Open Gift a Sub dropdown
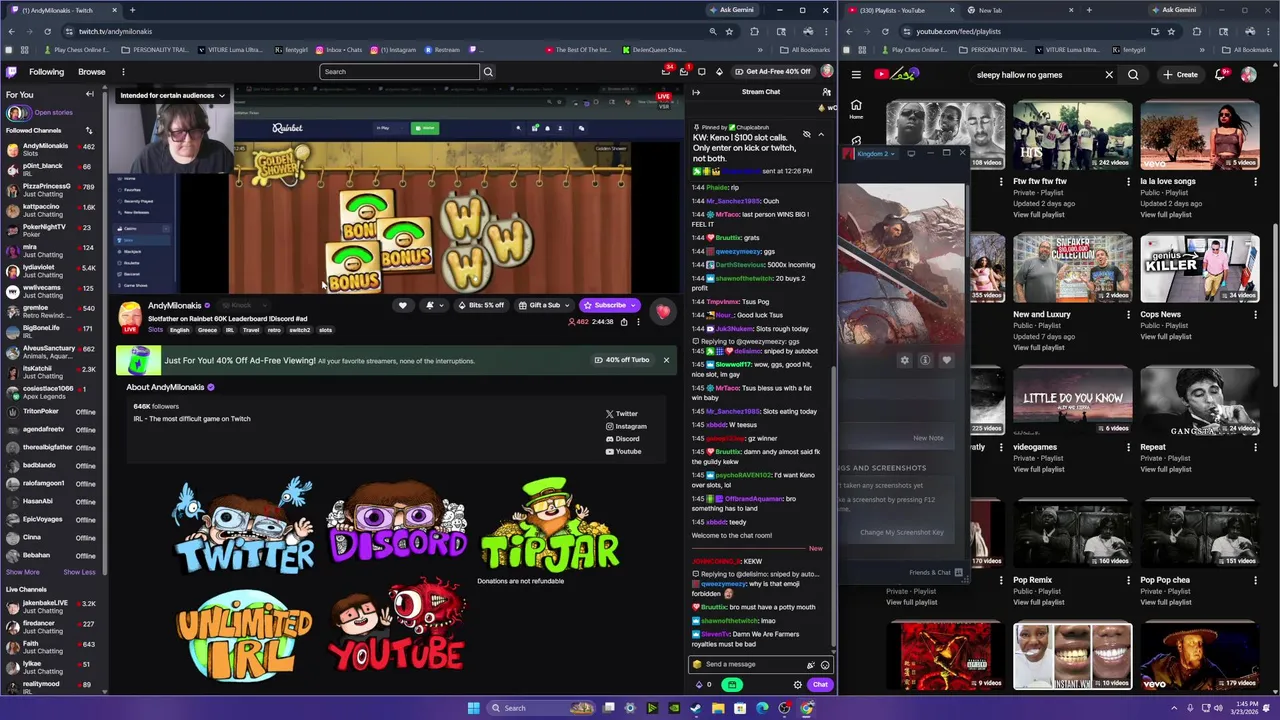Viewport: 1280px width, 720px height. (547, 305)
